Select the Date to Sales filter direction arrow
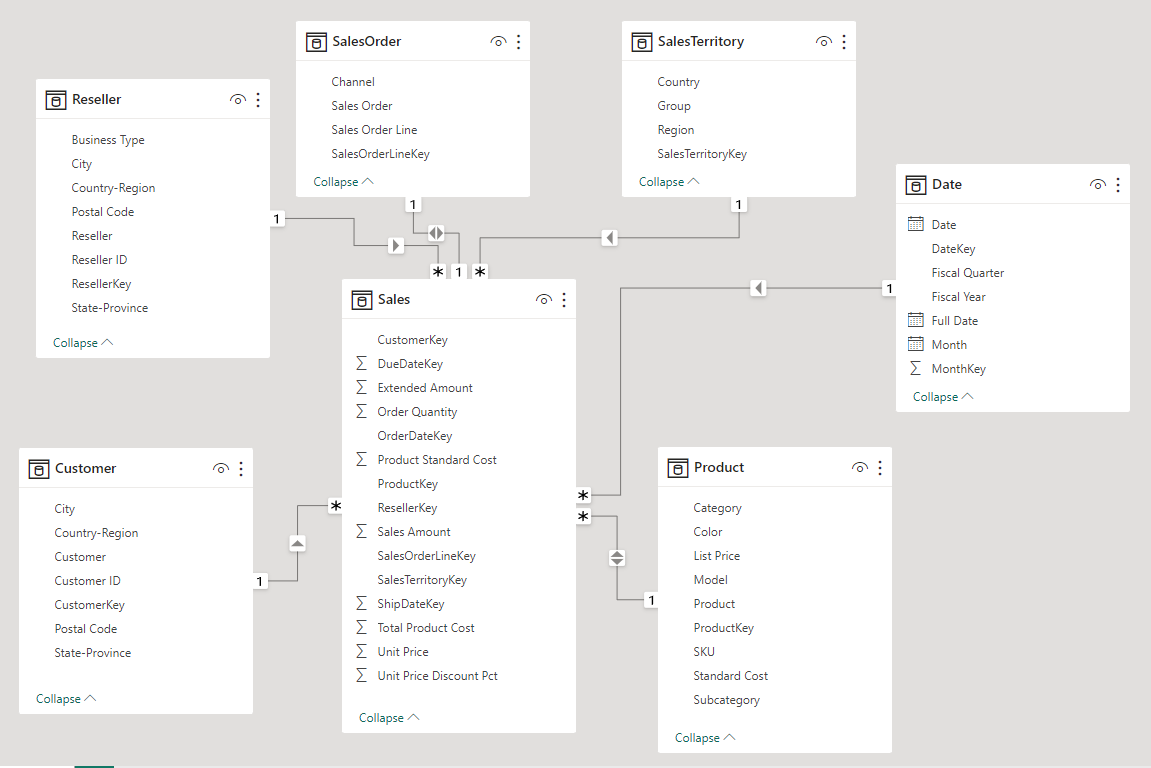The height and width of the screenshot is (768, 1151). click(759, 288)
